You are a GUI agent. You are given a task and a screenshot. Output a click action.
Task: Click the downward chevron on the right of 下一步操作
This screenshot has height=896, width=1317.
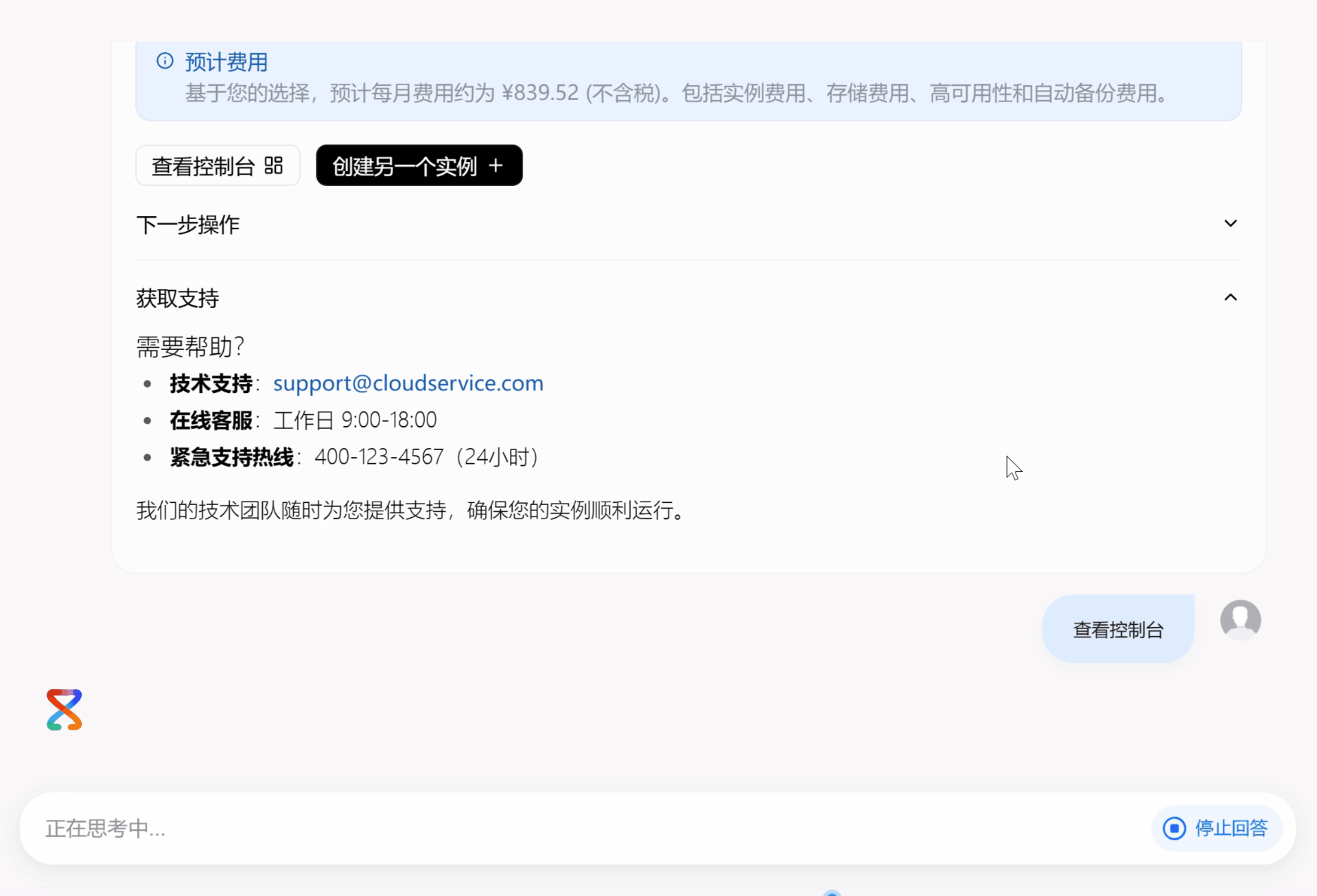[1231, 223]
